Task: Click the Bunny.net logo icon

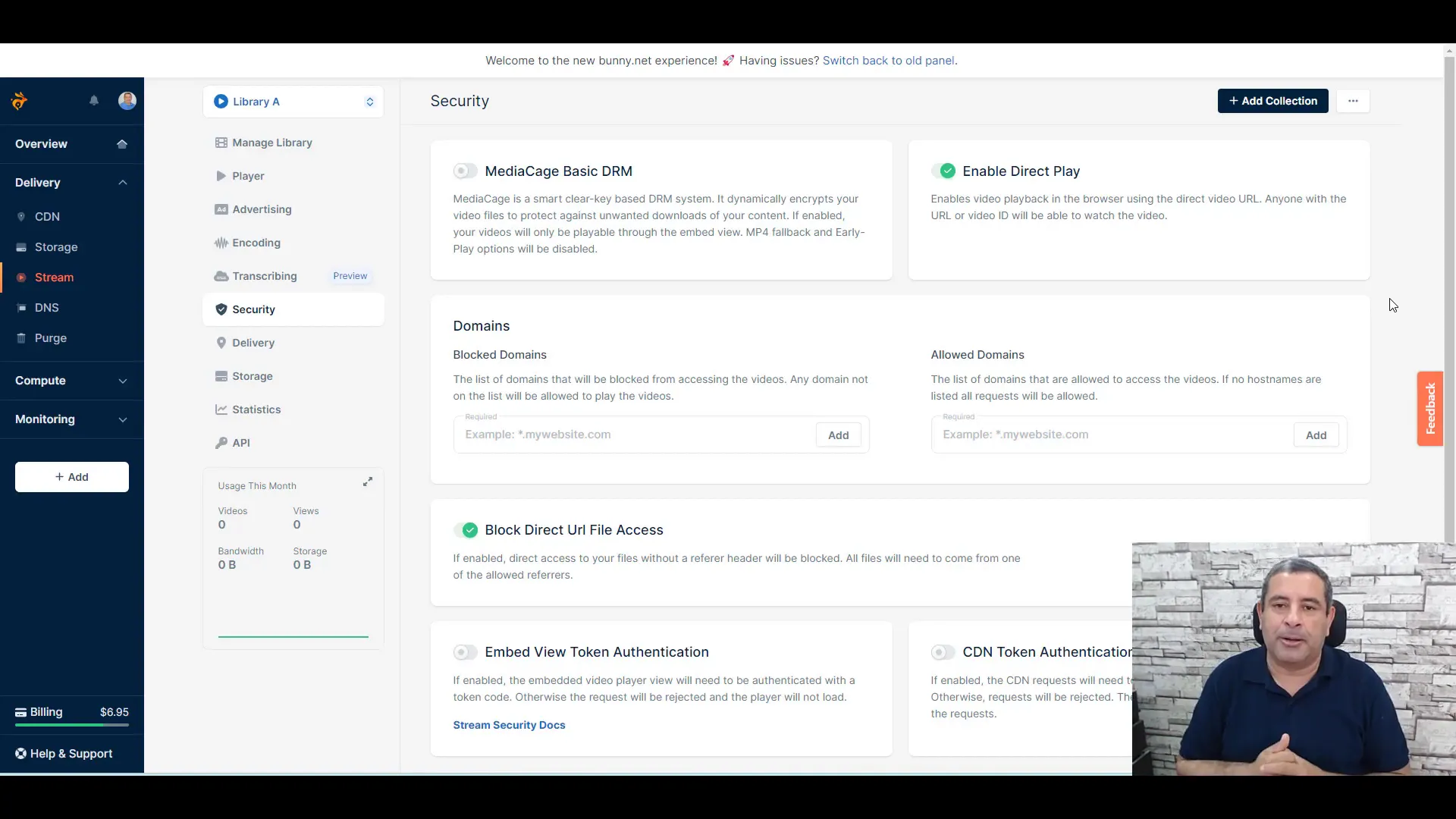Action: coord(18,100)
